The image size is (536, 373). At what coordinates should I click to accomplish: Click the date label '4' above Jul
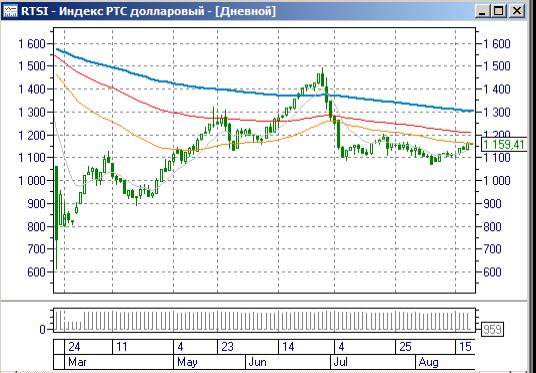pyautogui.click(x=341, y=347)
